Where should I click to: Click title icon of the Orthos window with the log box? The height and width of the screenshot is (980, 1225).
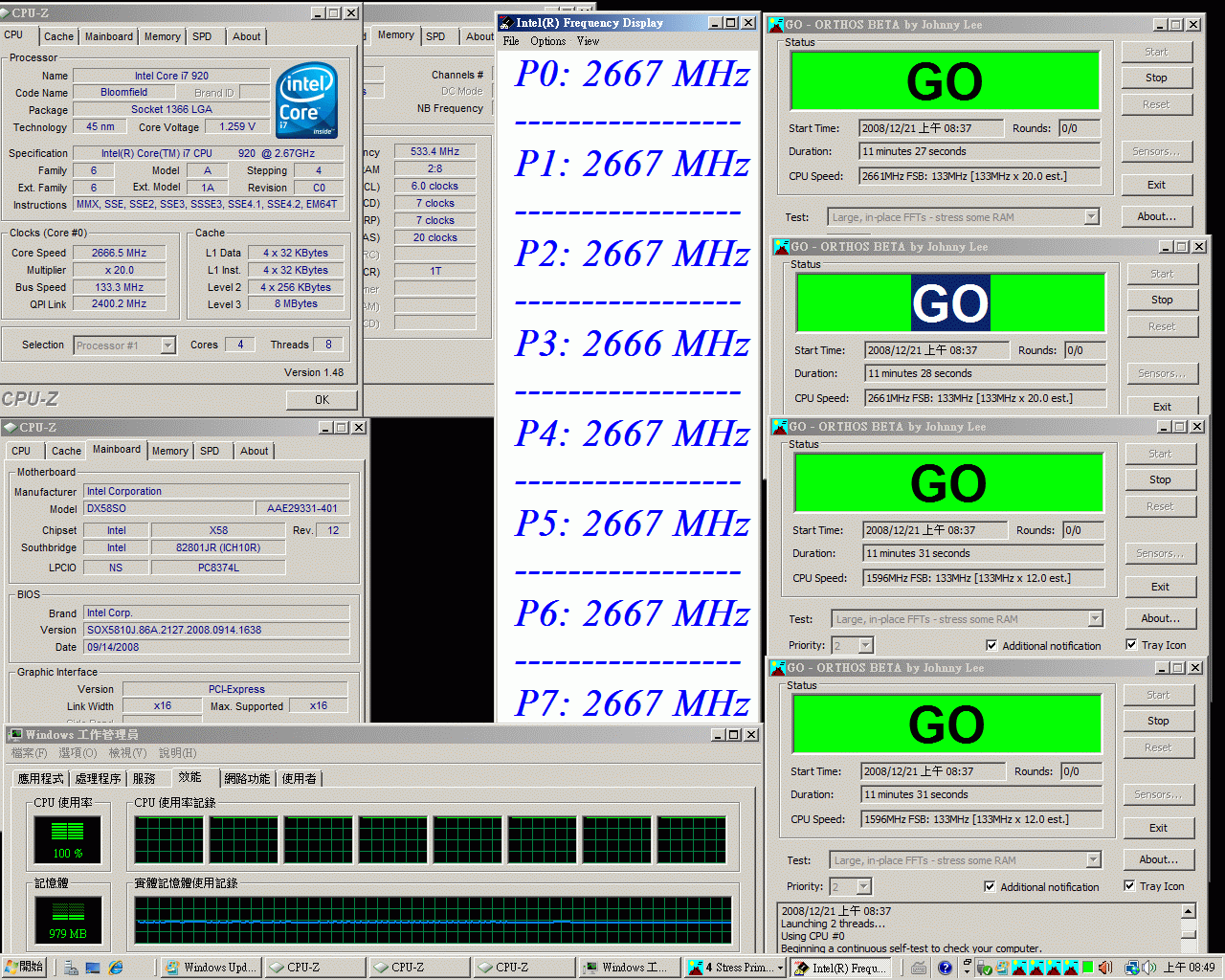click(778, 668)
